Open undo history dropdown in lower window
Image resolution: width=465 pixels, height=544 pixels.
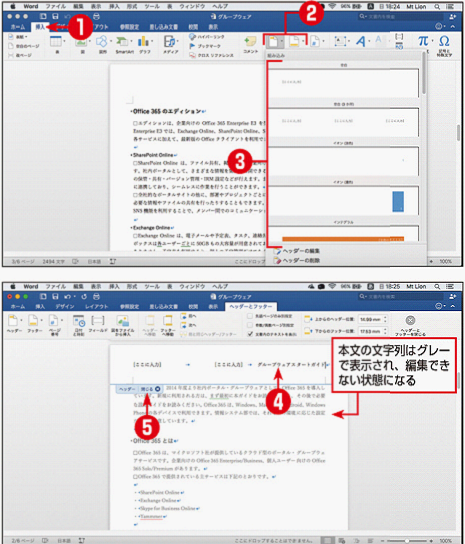pos(75,297)
